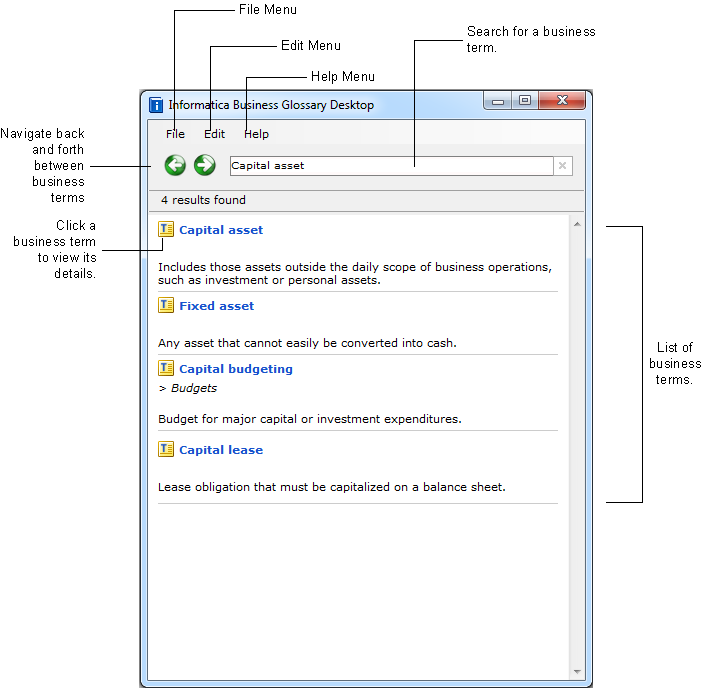Open the Fixed asset term link

tap(216, 306)
